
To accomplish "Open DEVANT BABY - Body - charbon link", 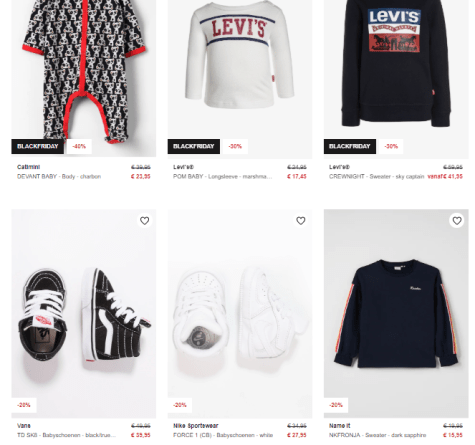I will (59, 177).
